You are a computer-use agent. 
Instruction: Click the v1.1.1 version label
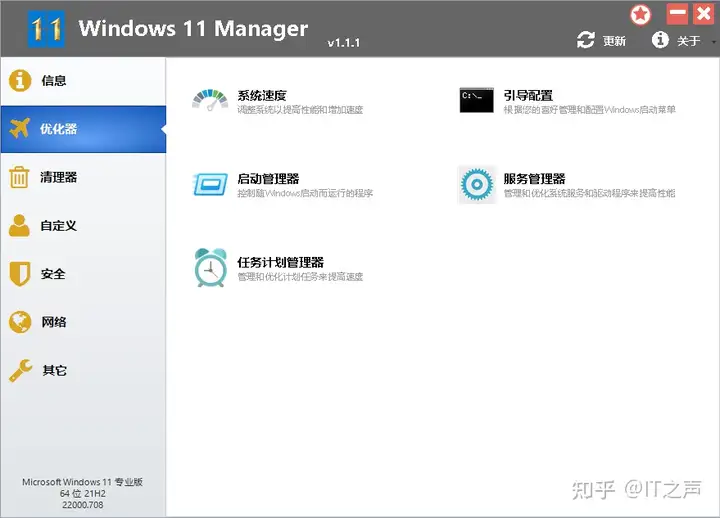tap(343, 43)
